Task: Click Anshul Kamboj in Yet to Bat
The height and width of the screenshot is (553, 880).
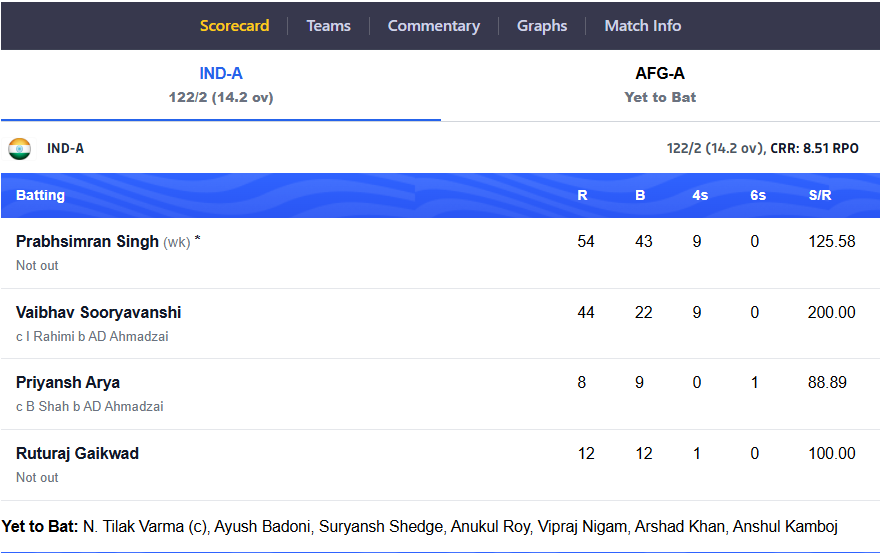Action: (x=785, y=527)
